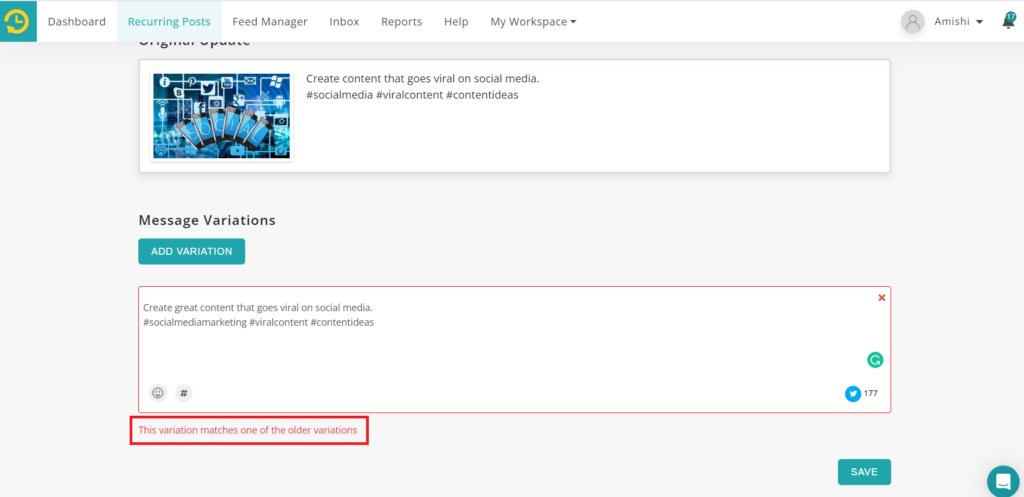Go to the Inbox page
The width and height of the screenshot is (1024, 497).
pyautogui.click(x=344, y=22)
